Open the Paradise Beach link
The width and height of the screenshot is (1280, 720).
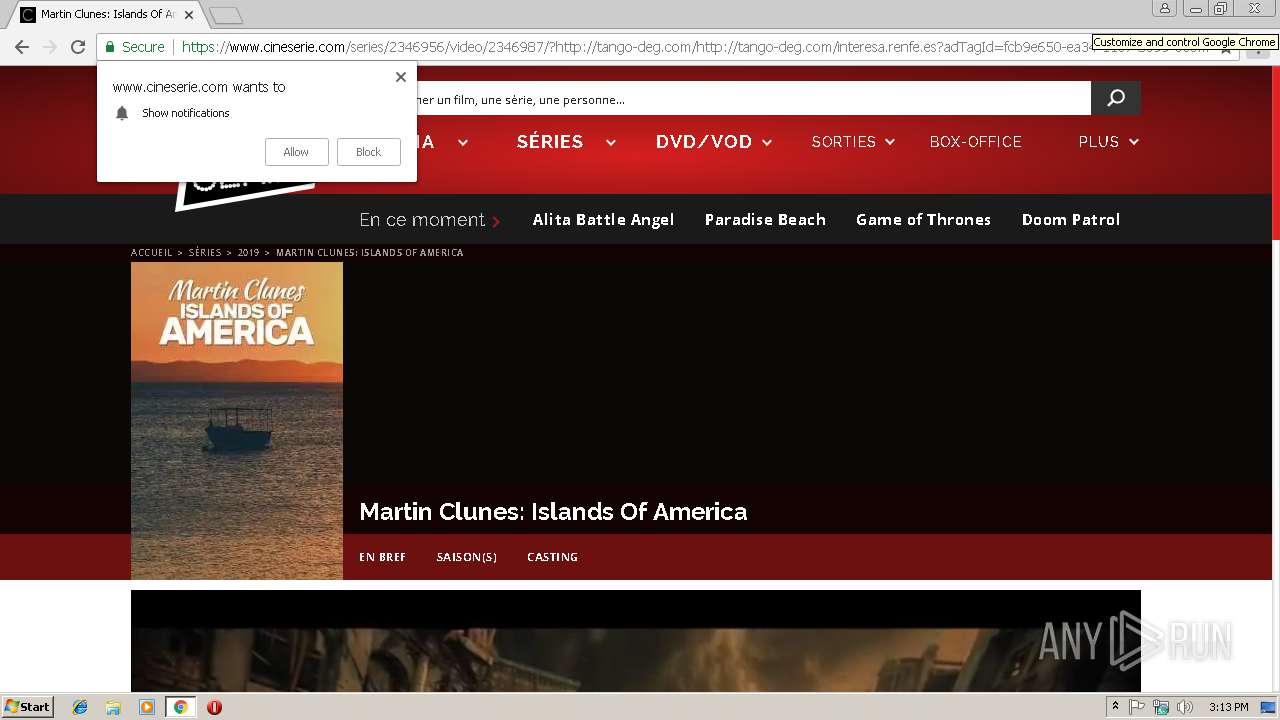coord(765,220)
